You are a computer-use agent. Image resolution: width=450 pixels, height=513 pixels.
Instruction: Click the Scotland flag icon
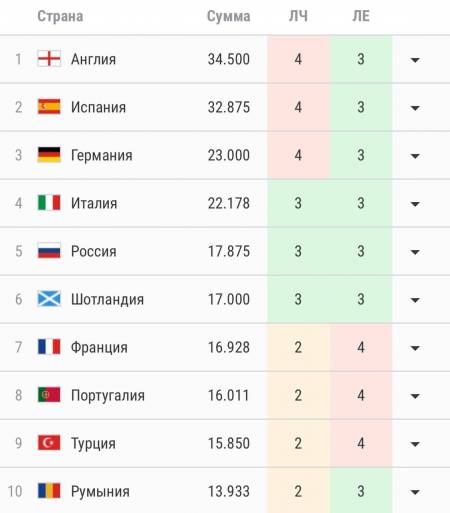pyautogui.click(x=49, y=299)
